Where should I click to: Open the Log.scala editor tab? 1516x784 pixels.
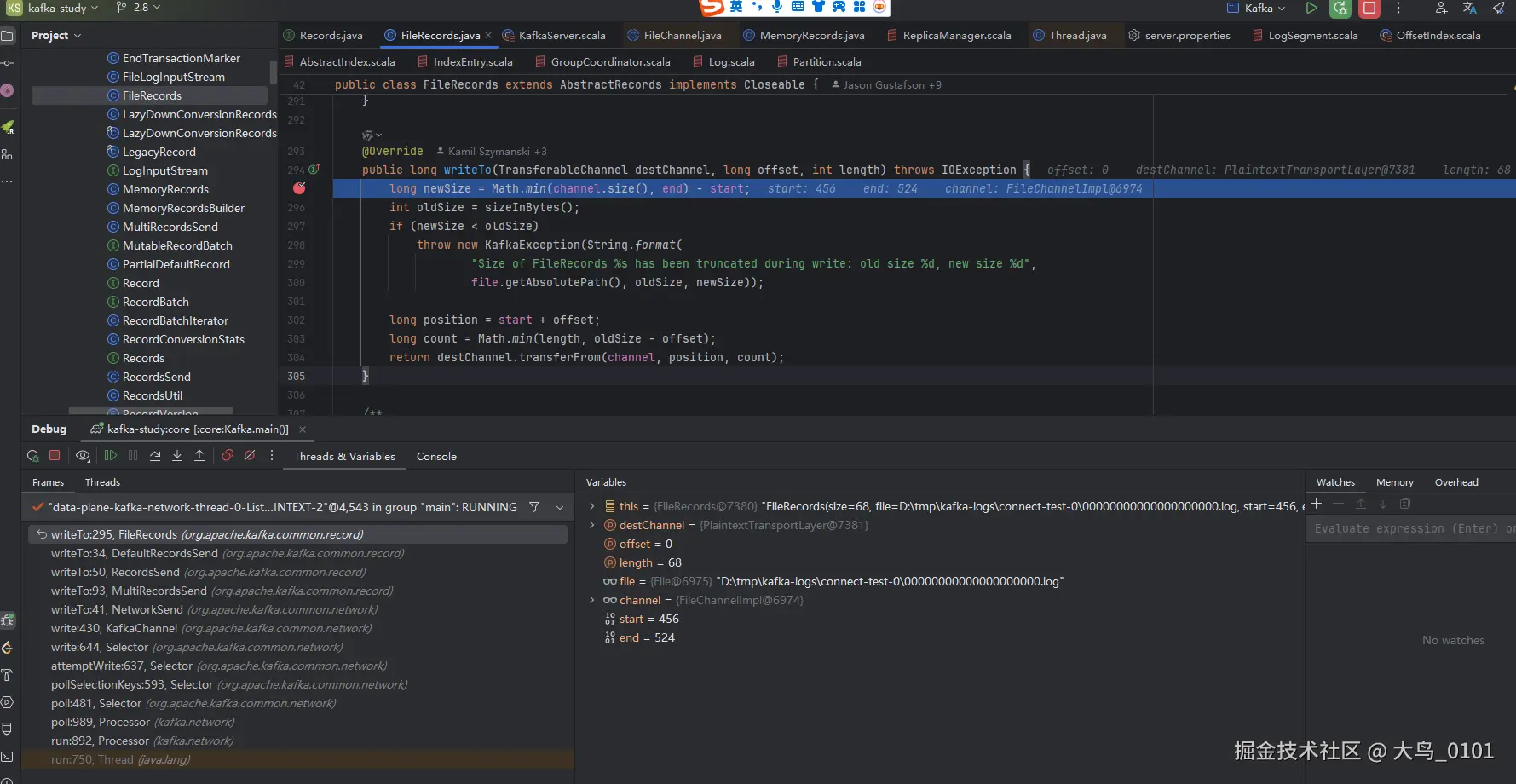coord(724,62)
